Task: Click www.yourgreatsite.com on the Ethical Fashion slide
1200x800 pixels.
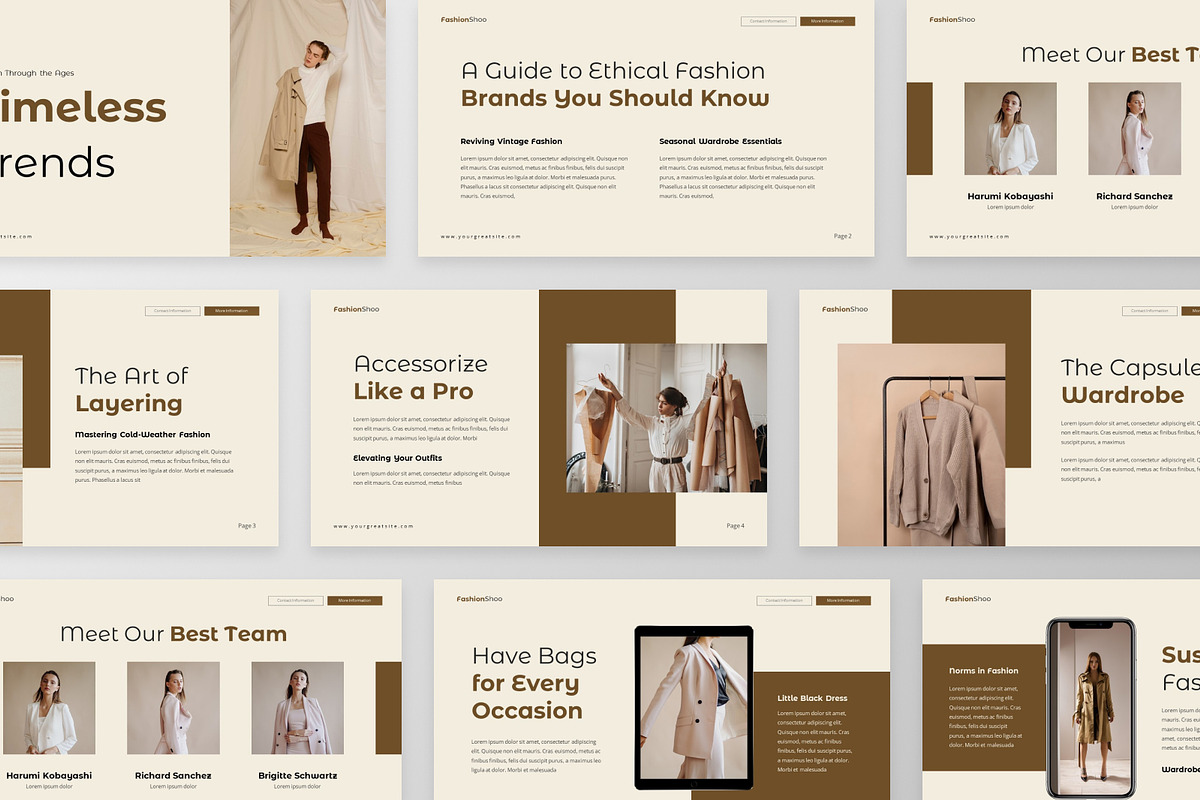Action: (x=481, y=237)
